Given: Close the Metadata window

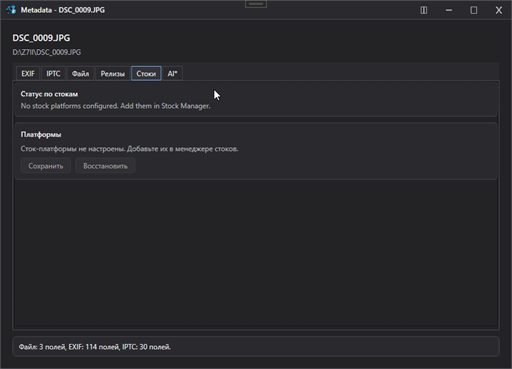Looking at the screenshot, I should 499,10.
